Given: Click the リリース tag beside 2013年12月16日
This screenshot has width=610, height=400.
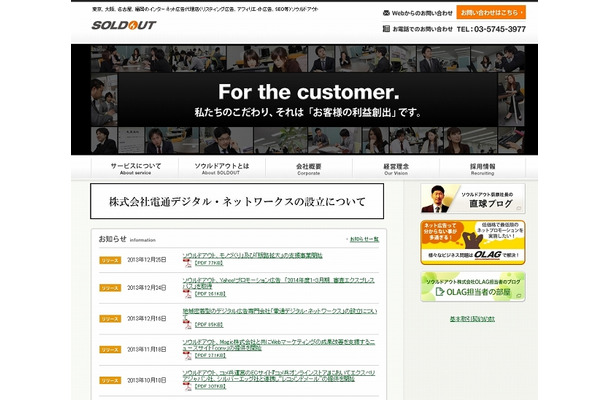Looking at the screenshot, I should pyautogui.click(x=110, y=319).
